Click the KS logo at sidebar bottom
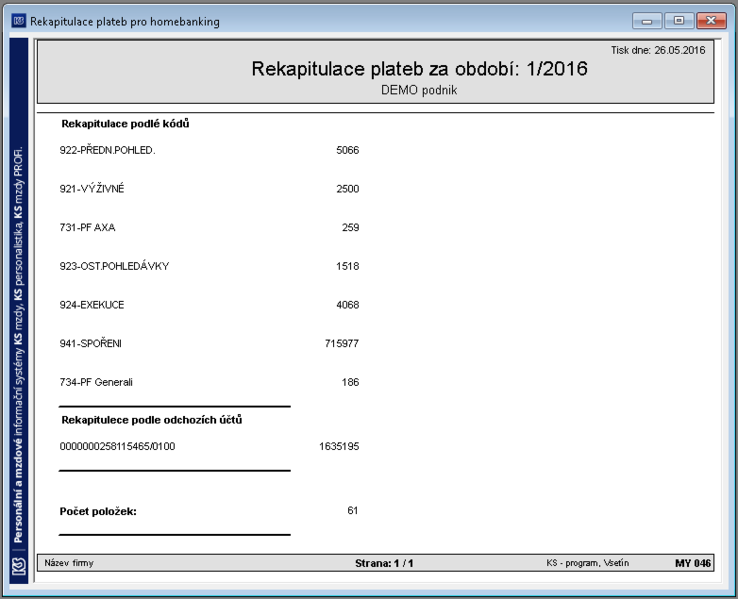 click(19, 566)
